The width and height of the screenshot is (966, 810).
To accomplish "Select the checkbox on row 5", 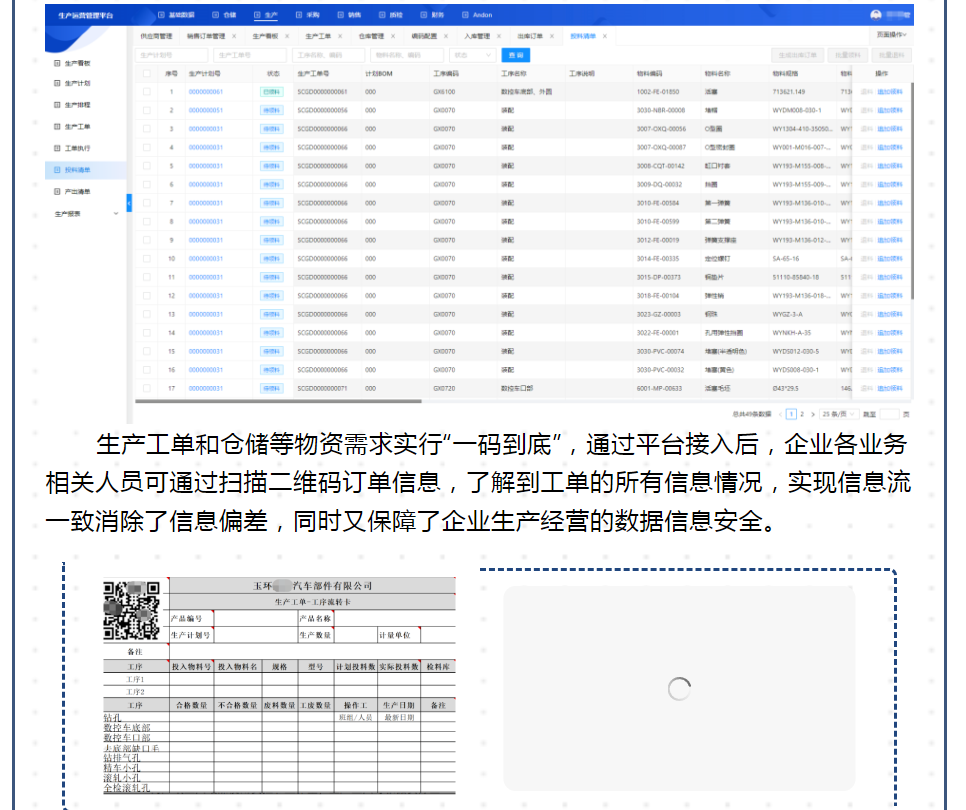I will pos(147,166).
